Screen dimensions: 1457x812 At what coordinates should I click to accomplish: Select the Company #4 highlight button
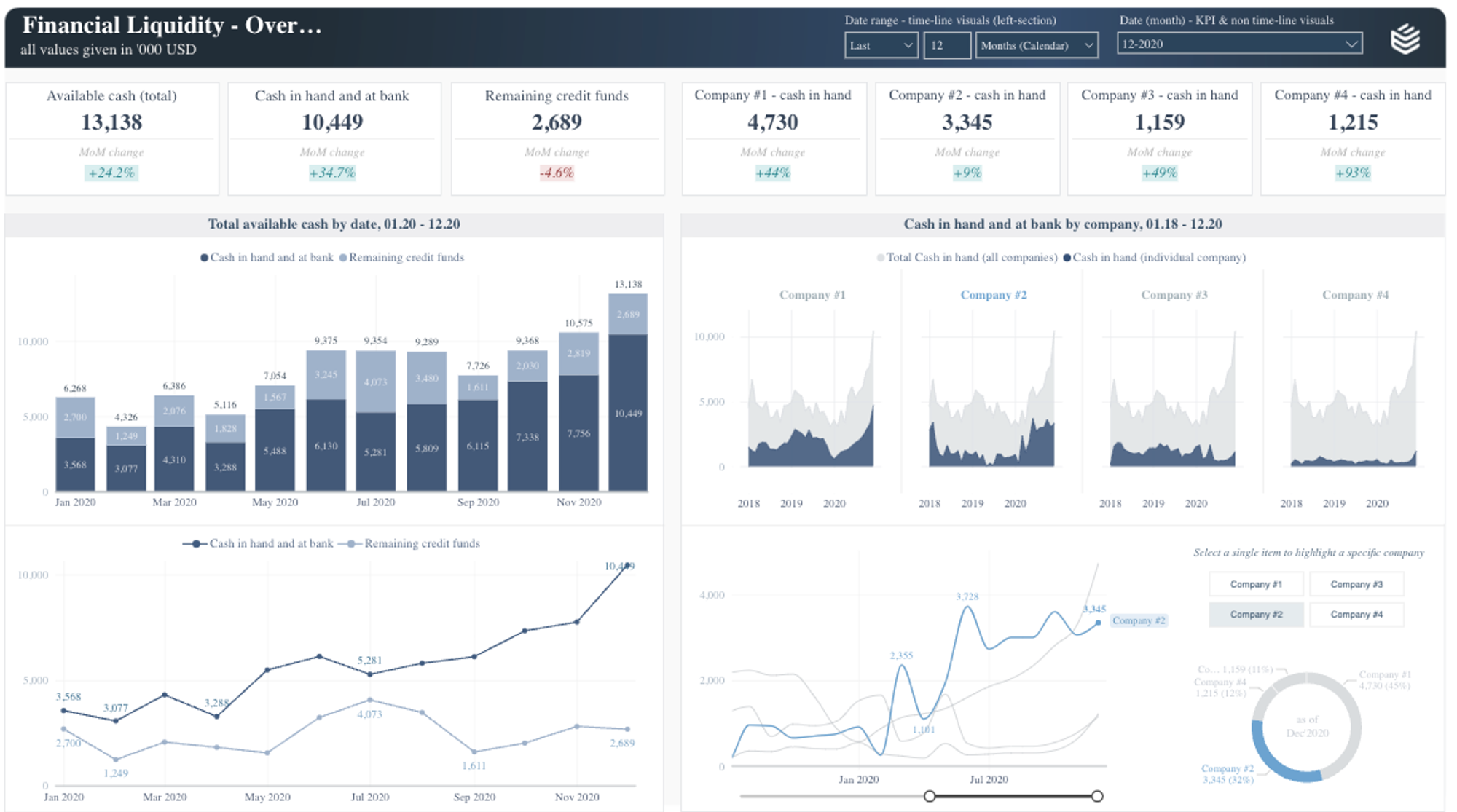click(1356, 614)
